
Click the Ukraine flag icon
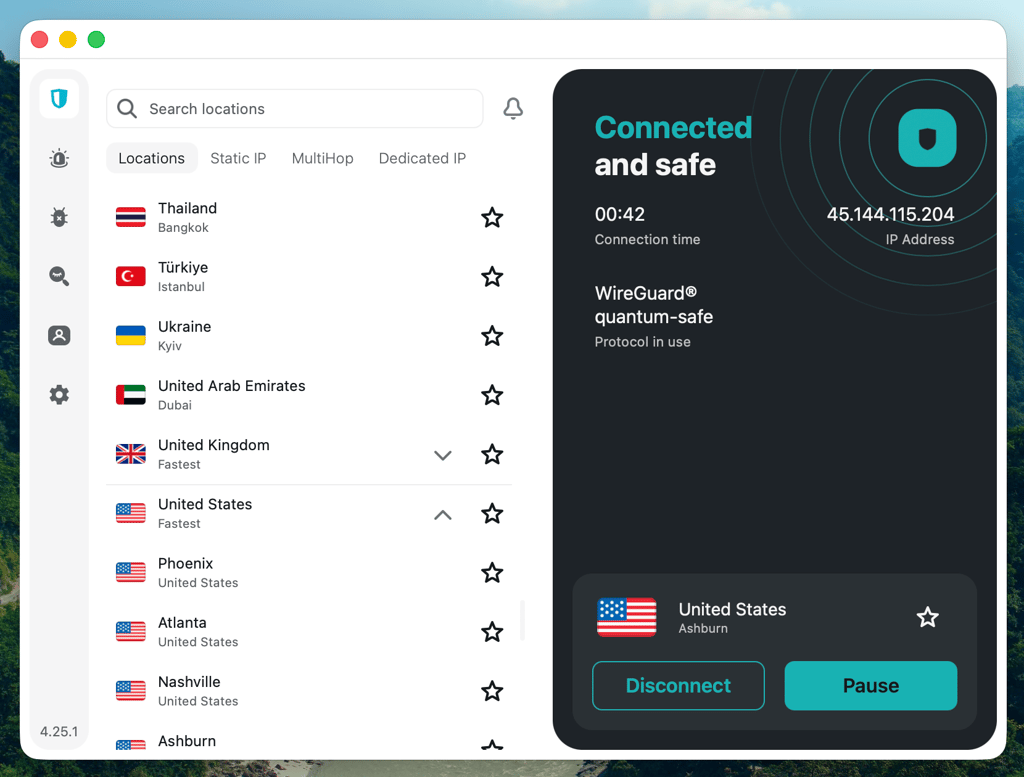click(x=131, y=336)
